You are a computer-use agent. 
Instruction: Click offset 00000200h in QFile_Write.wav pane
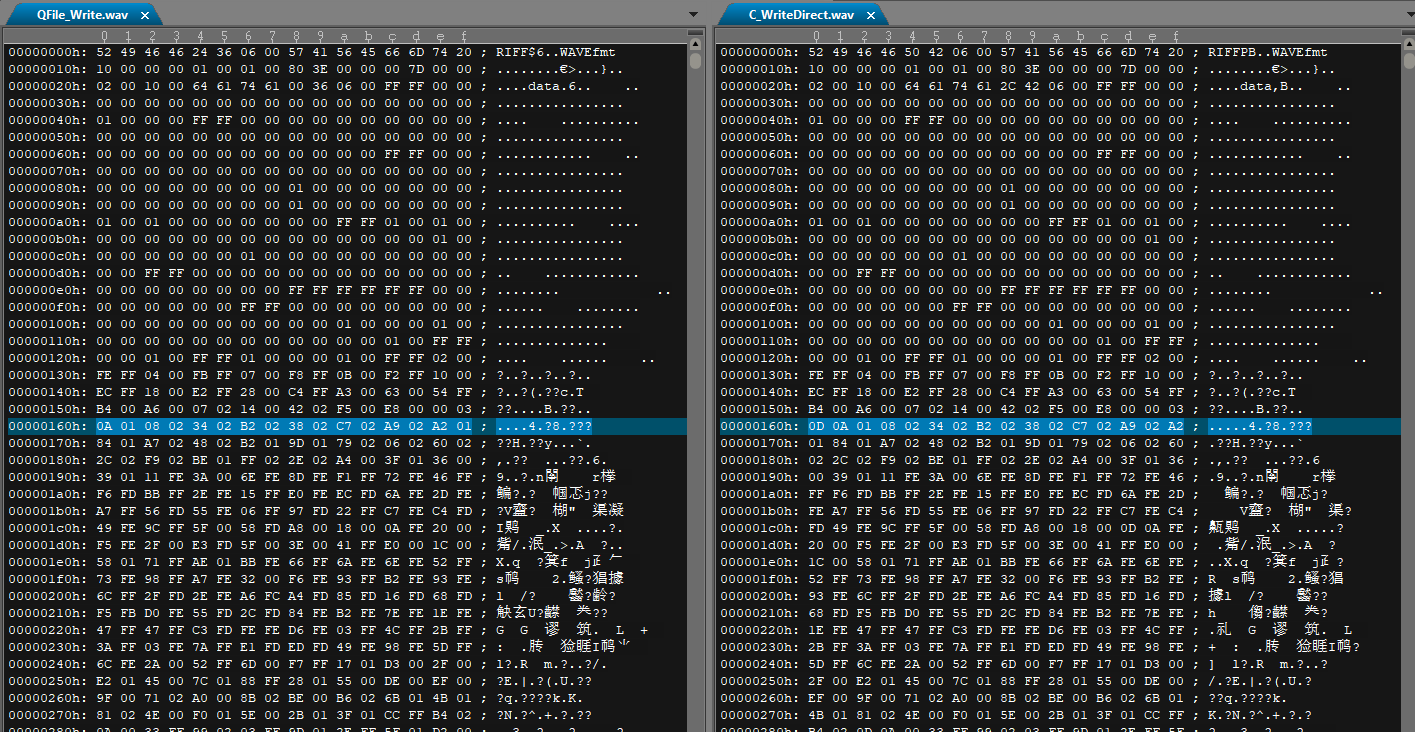point(48,597)
